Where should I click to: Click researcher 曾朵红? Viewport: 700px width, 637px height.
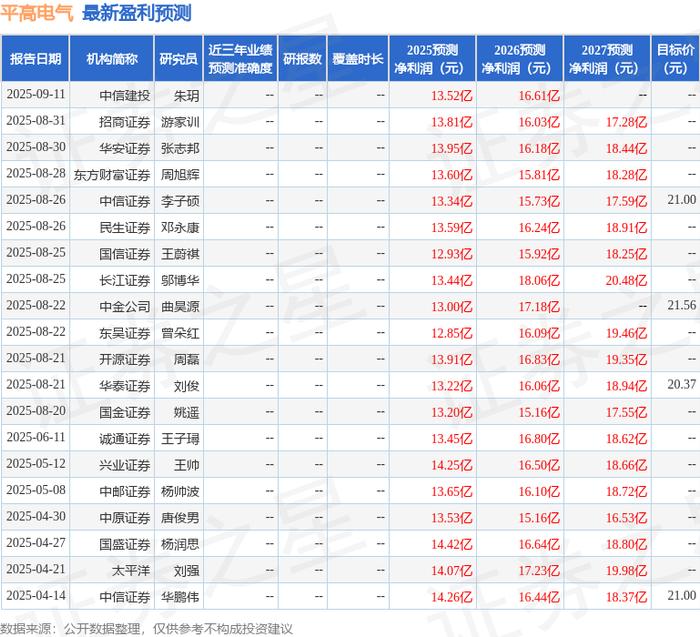(x=180, y=333)
